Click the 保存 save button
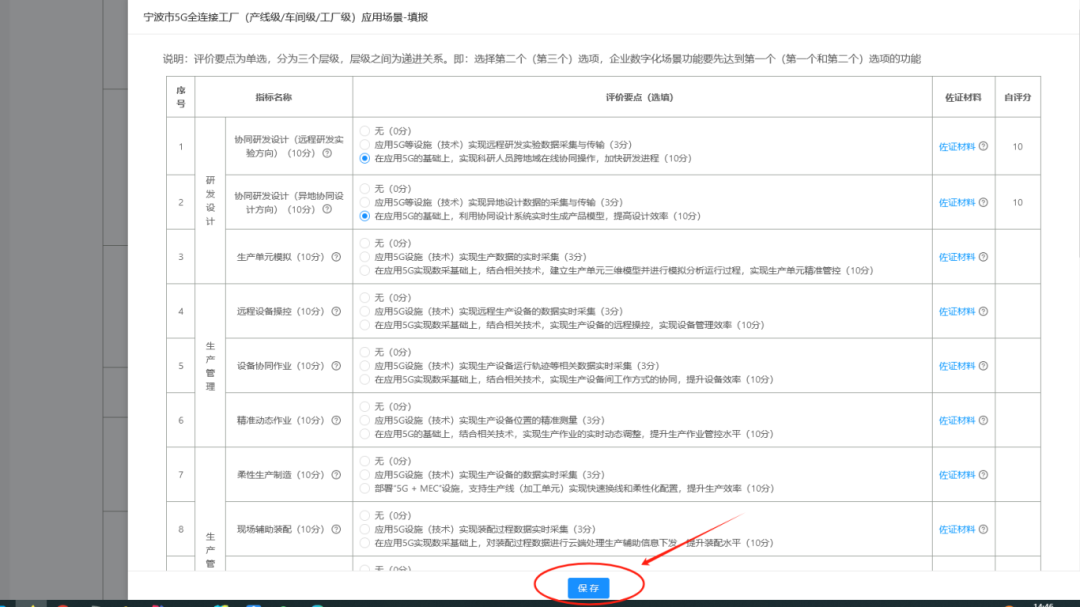The width and height of the screenshot is (1080, 607). coord(590,588)
